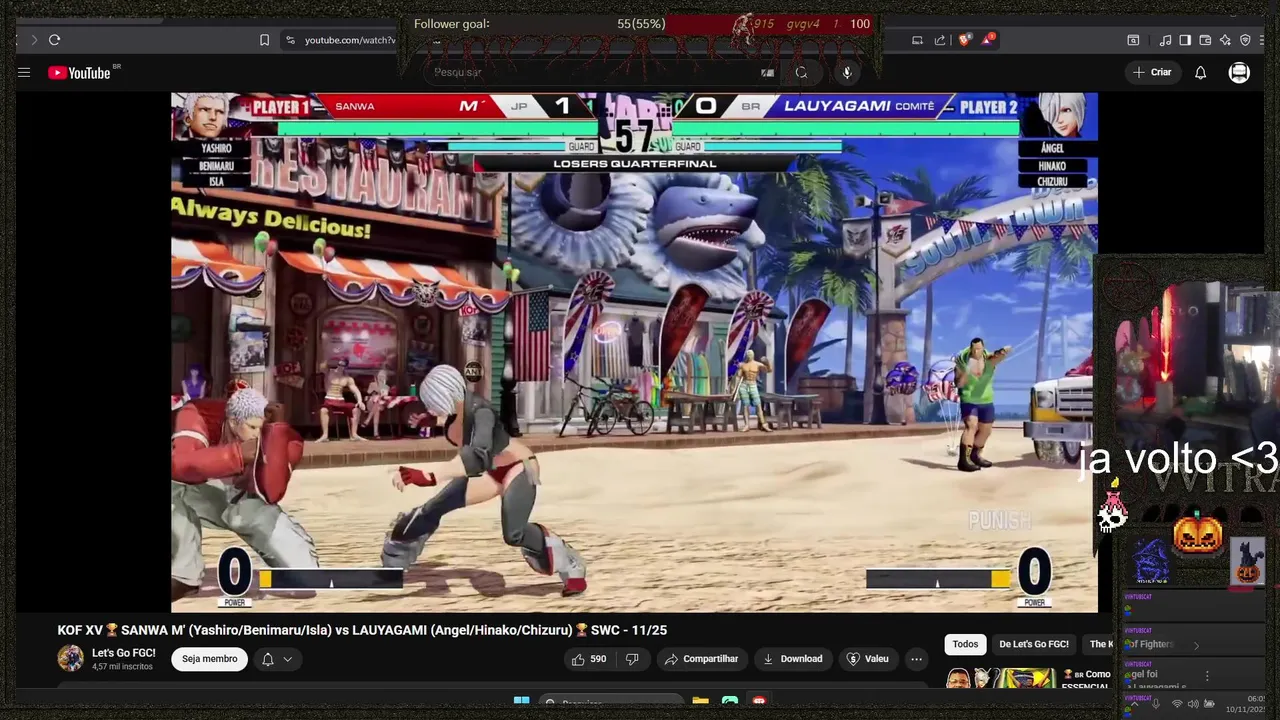Open the tab search icon
The image size is (1280, 720).
(1133, 40)
